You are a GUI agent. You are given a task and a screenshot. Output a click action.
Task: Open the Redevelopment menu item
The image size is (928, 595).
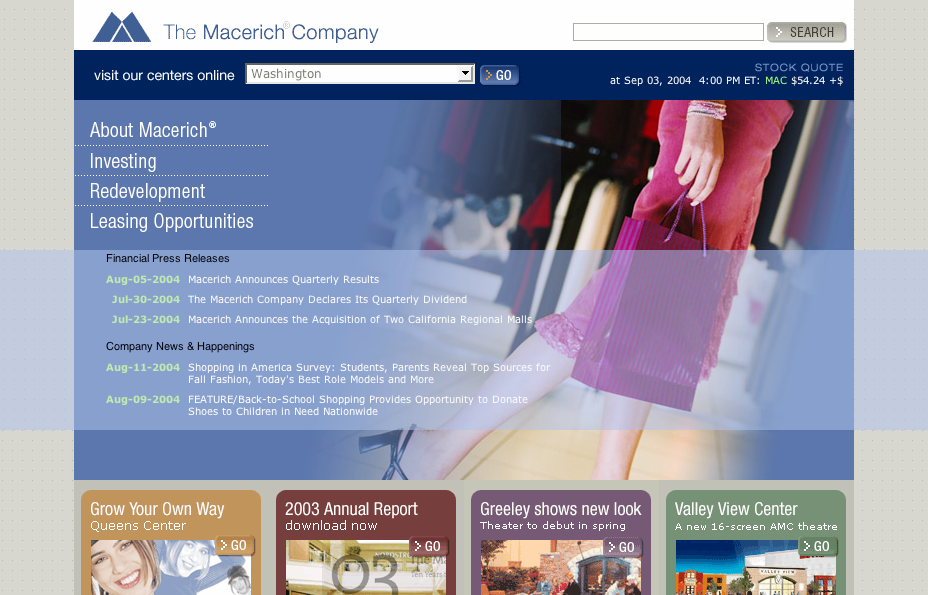pos(147,191)
